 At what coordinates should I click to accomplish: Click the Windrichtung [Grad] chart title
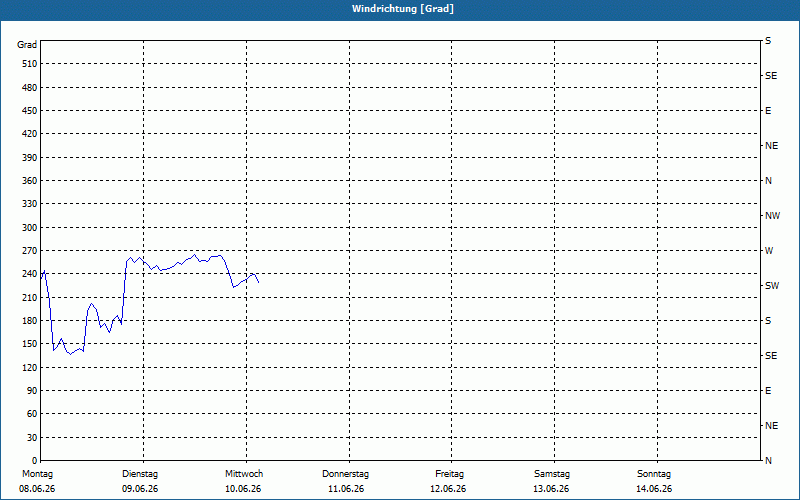click(x=403, y=9)
